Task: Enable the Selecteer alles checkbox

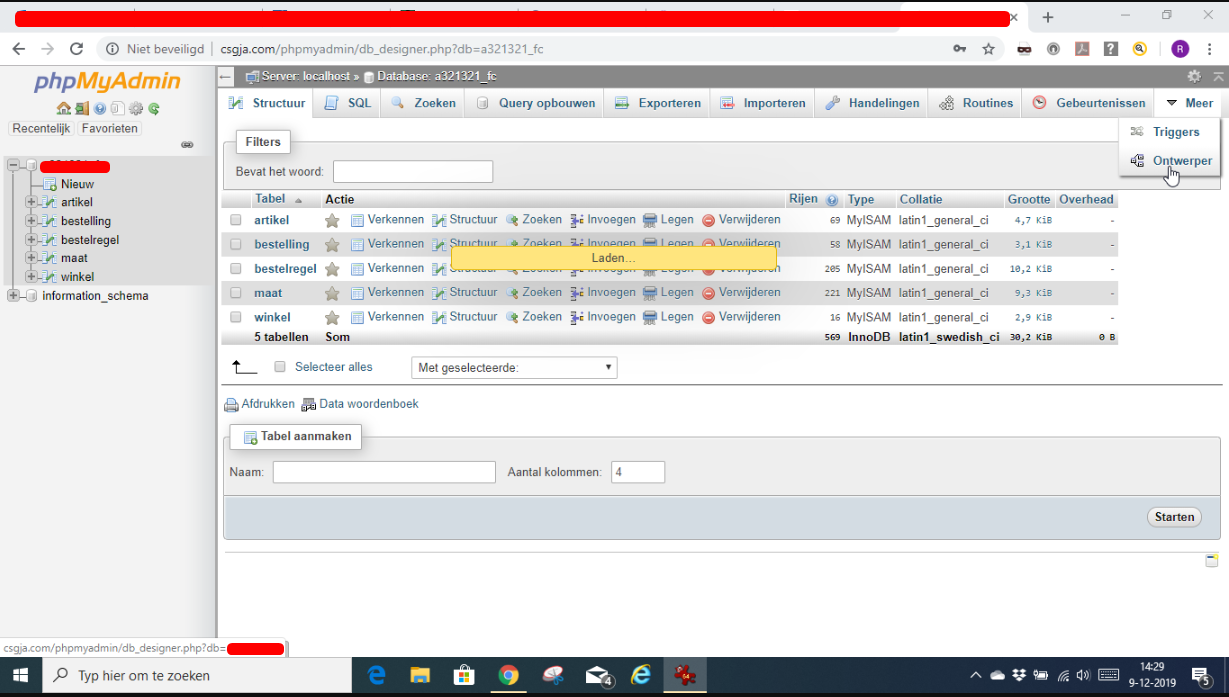Action: tap(280, 367)
